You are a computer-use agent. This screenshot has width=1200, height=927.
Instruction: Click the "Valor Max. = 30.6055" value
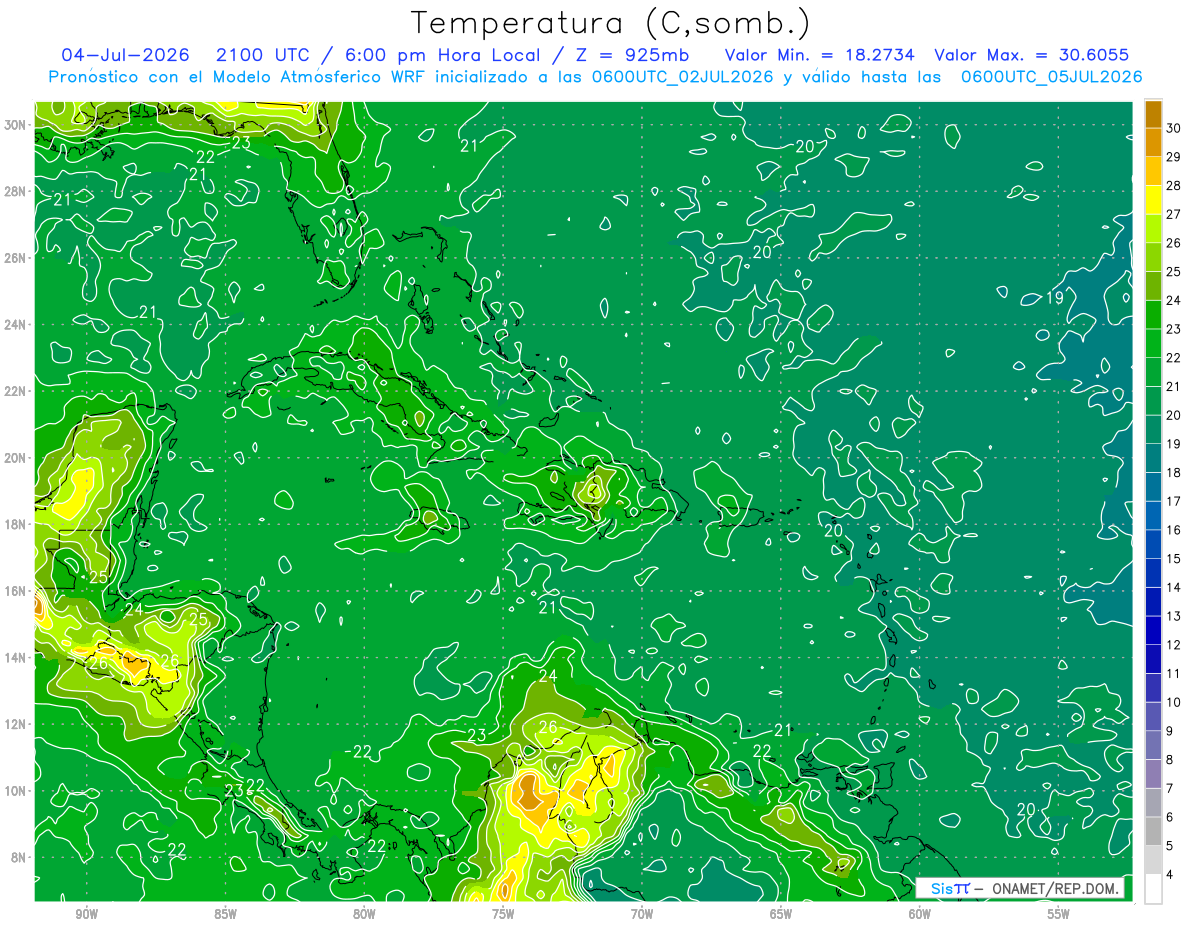coord(1031,55)
